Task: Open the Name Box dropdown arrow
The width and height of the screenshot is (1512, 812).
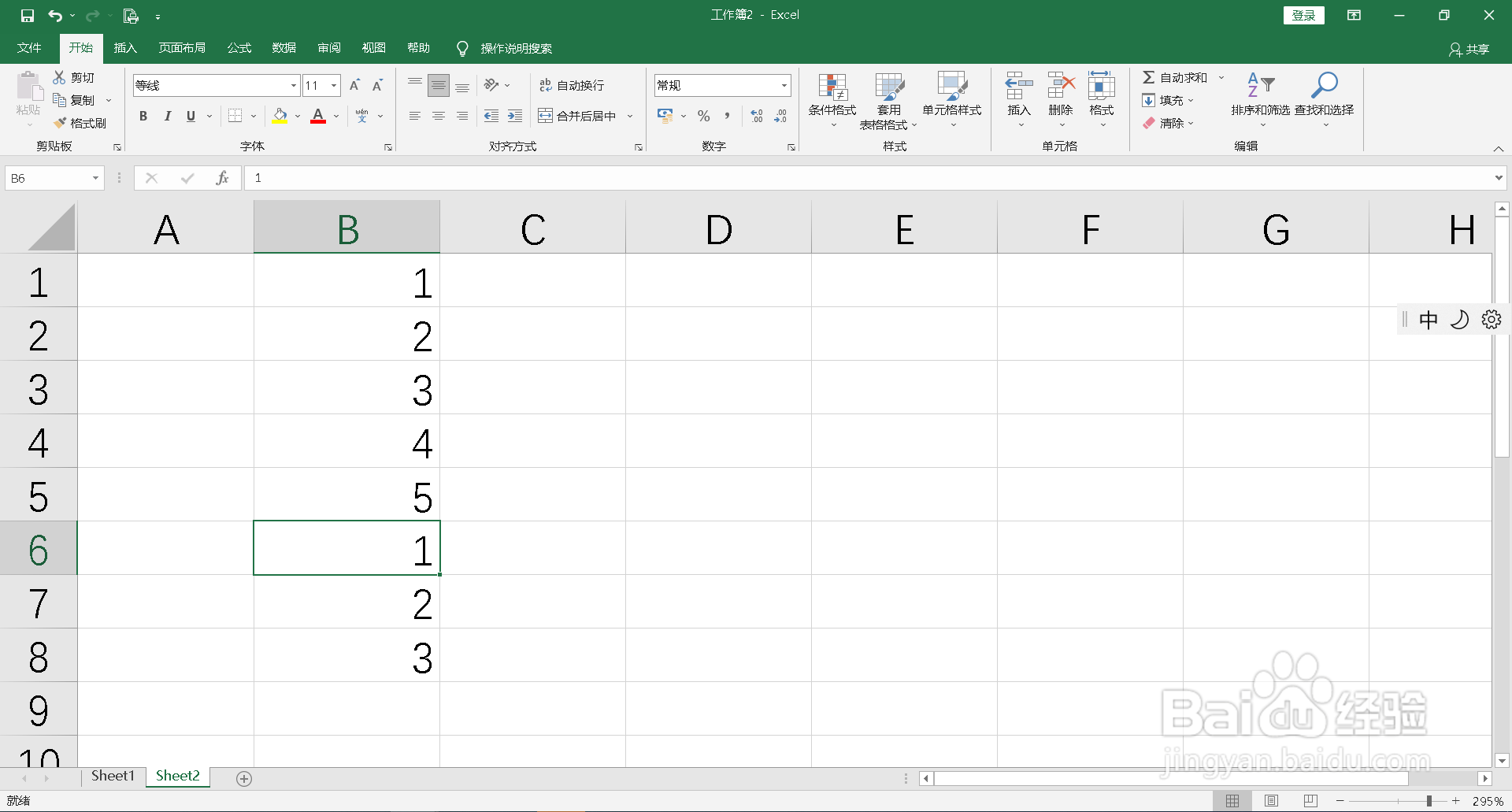Action: [95, 178]
